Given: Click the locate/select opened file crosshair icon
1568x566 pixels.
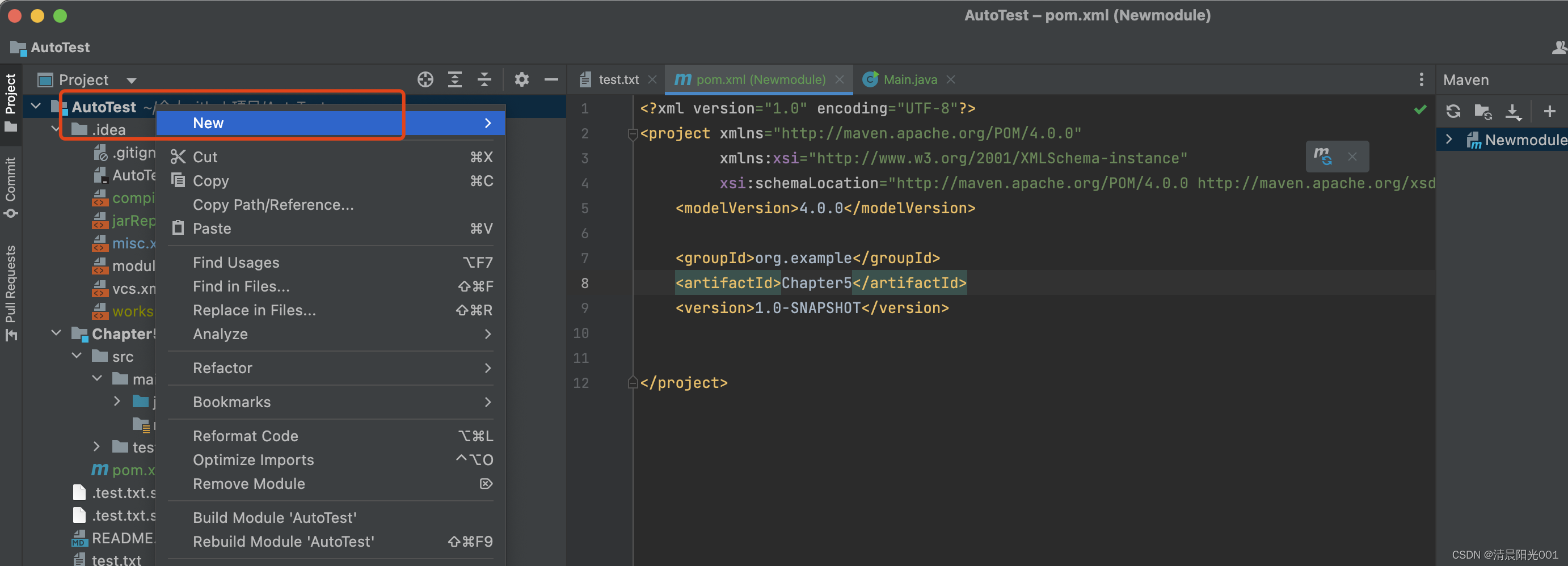Looking at the screenshot, I should [425, 80].
